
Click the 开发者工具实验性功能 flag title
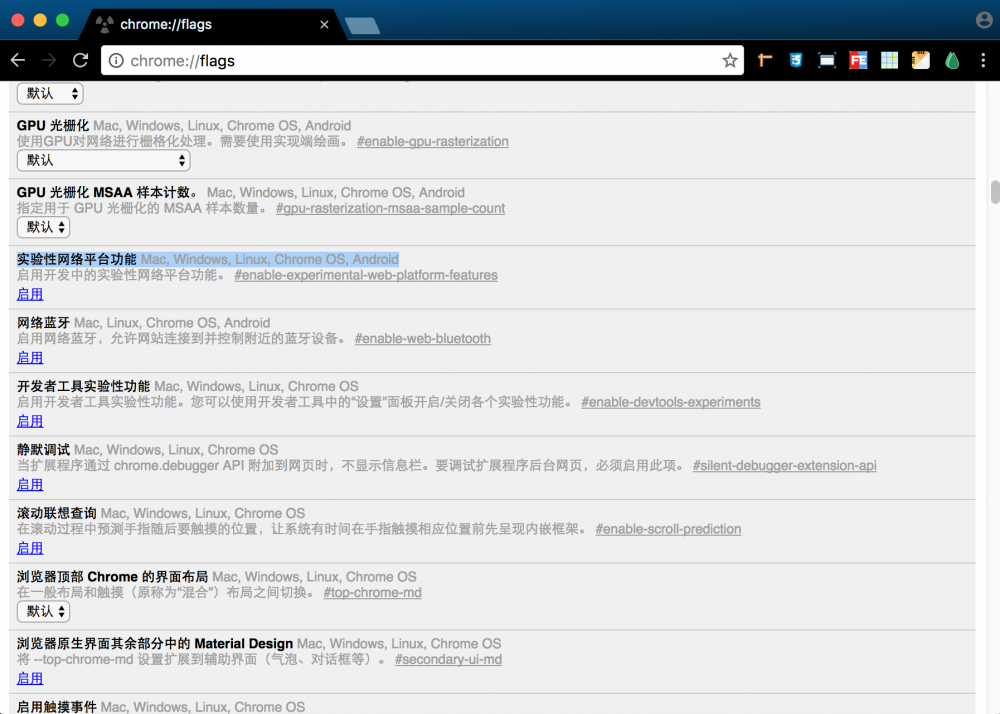tap(83, 386)
